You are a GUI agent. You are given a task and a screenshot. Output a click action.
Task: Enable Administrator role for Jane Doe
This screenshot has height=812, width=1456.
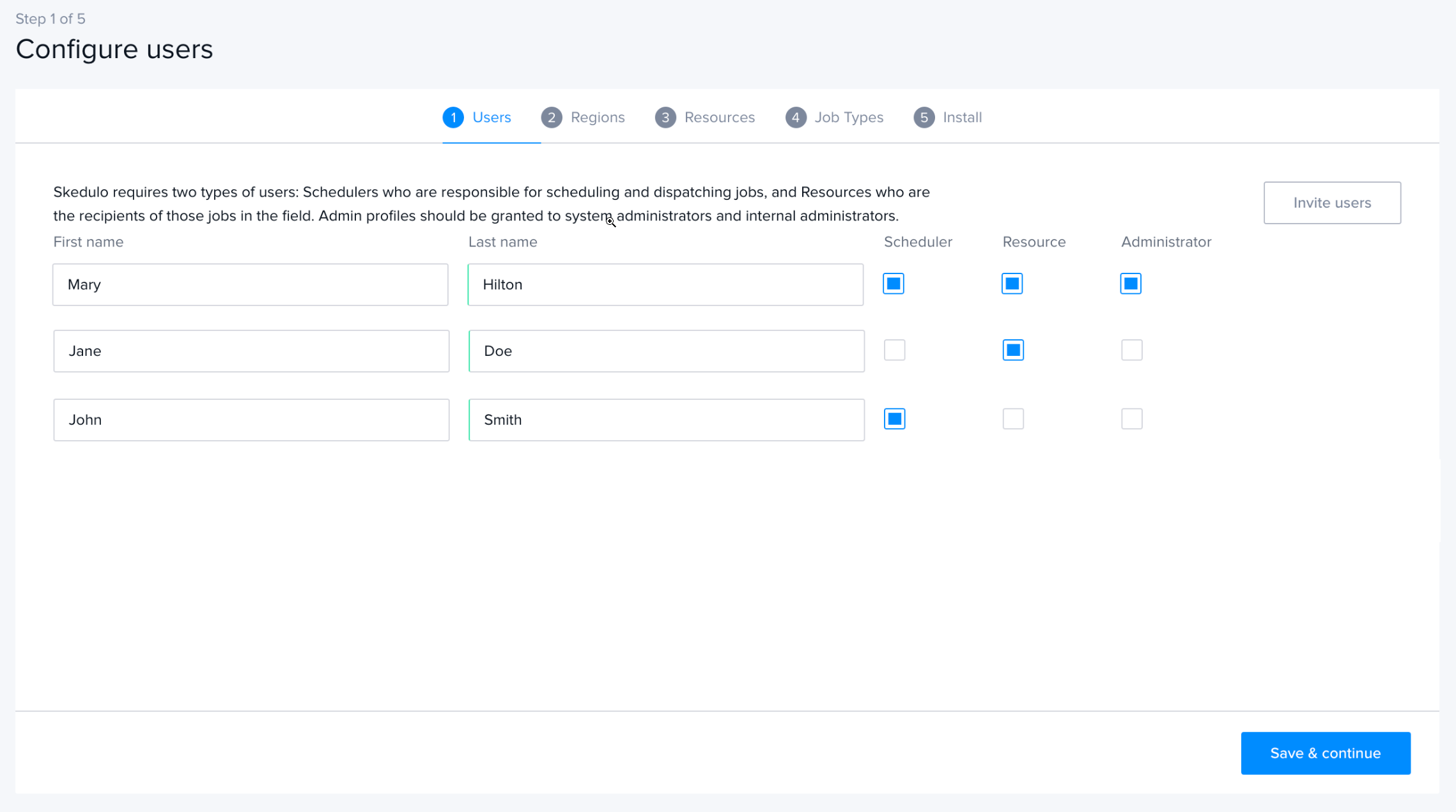click(x=1131, y=349)
